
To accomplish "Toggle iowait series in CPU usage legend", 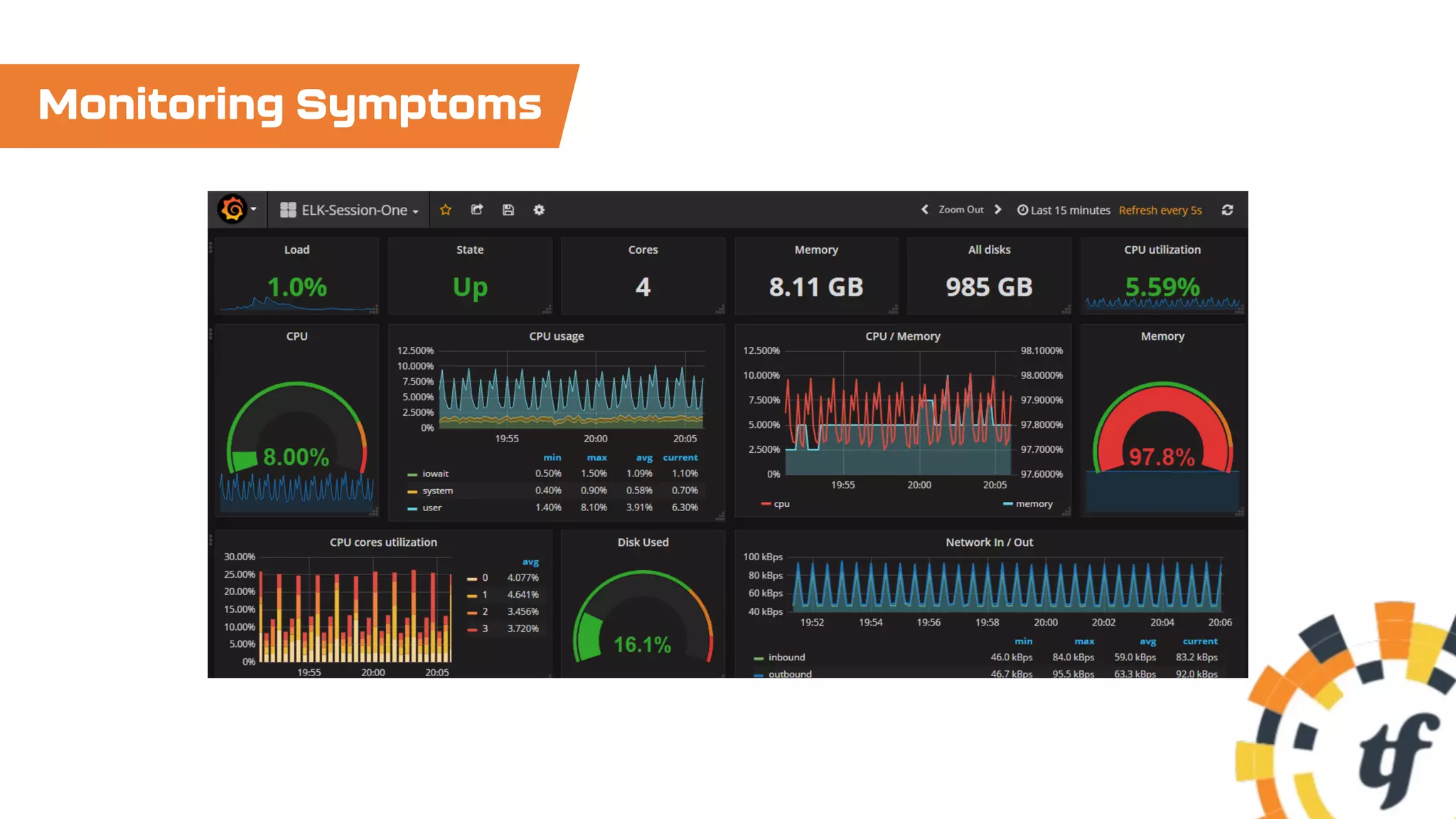I will pyautogui.click(x=435, y=474).
